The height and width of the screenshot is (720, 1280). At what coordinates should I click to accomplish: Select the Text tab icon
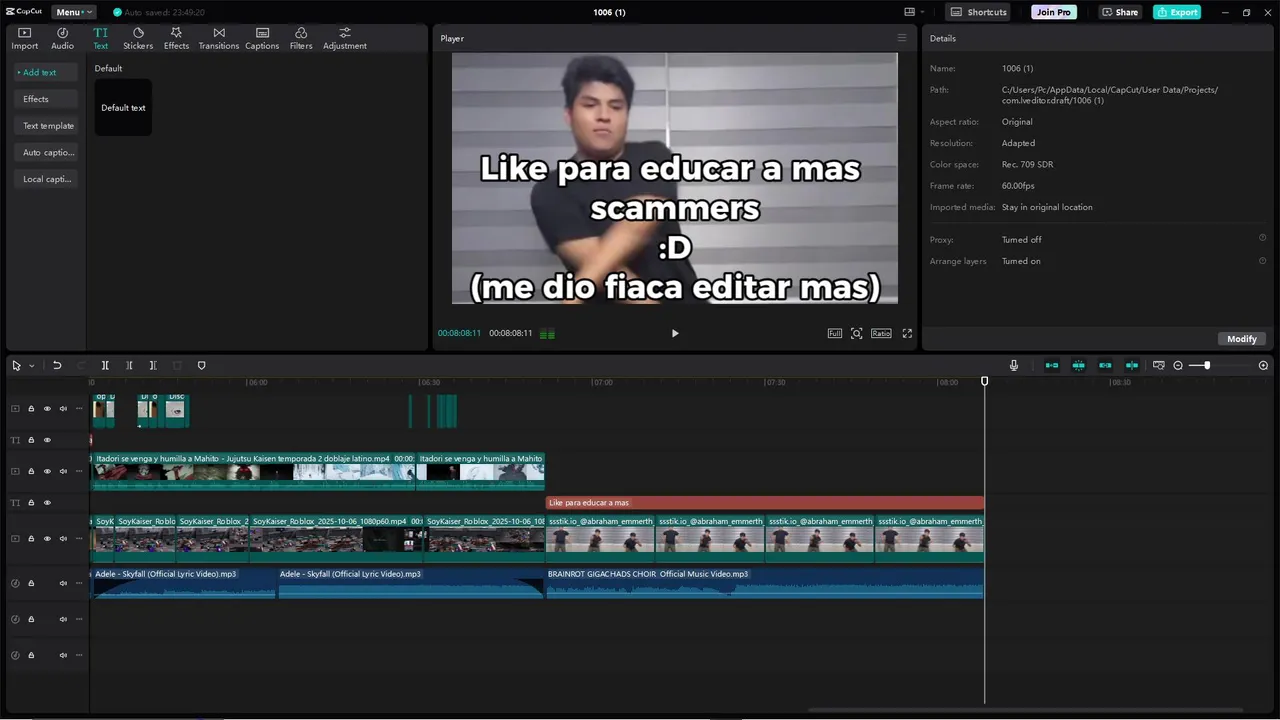pyautogui.click(x=100, y=38)
